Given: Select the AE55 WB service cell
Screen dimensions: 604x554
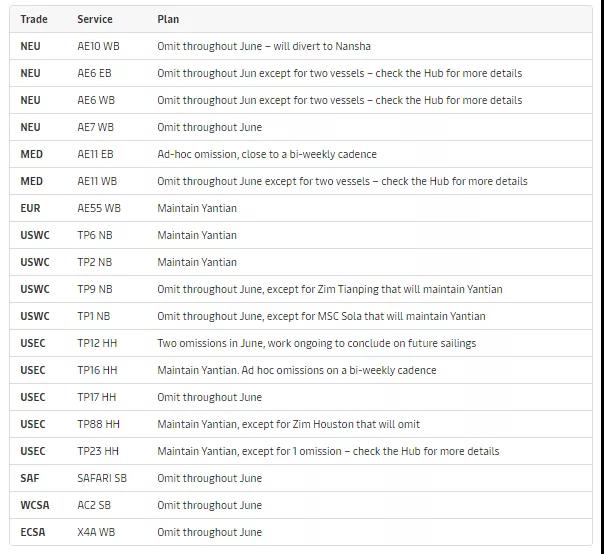Looking at the screenshot, I should pyautogui.click(x=99, y=208).
